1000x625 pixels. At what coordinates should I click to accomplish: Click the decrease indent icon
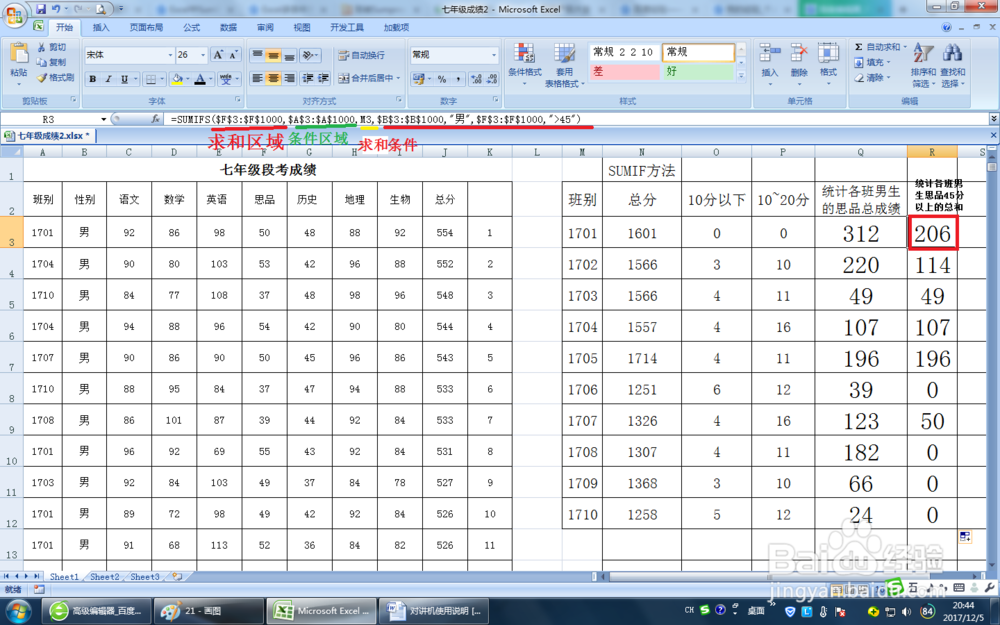[x=308, y=78]
